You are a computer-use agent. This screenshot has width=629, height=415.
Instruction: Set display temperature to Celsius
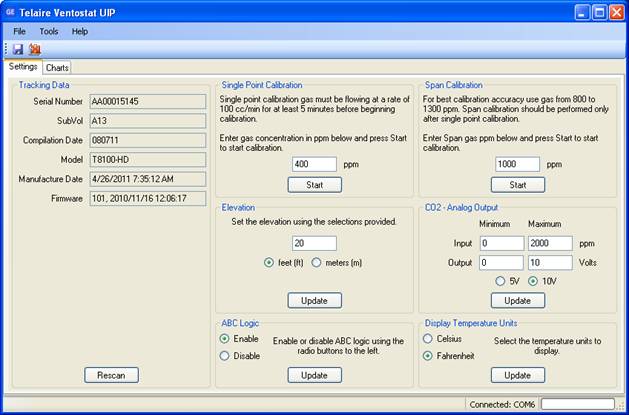(x=429, y=338)
